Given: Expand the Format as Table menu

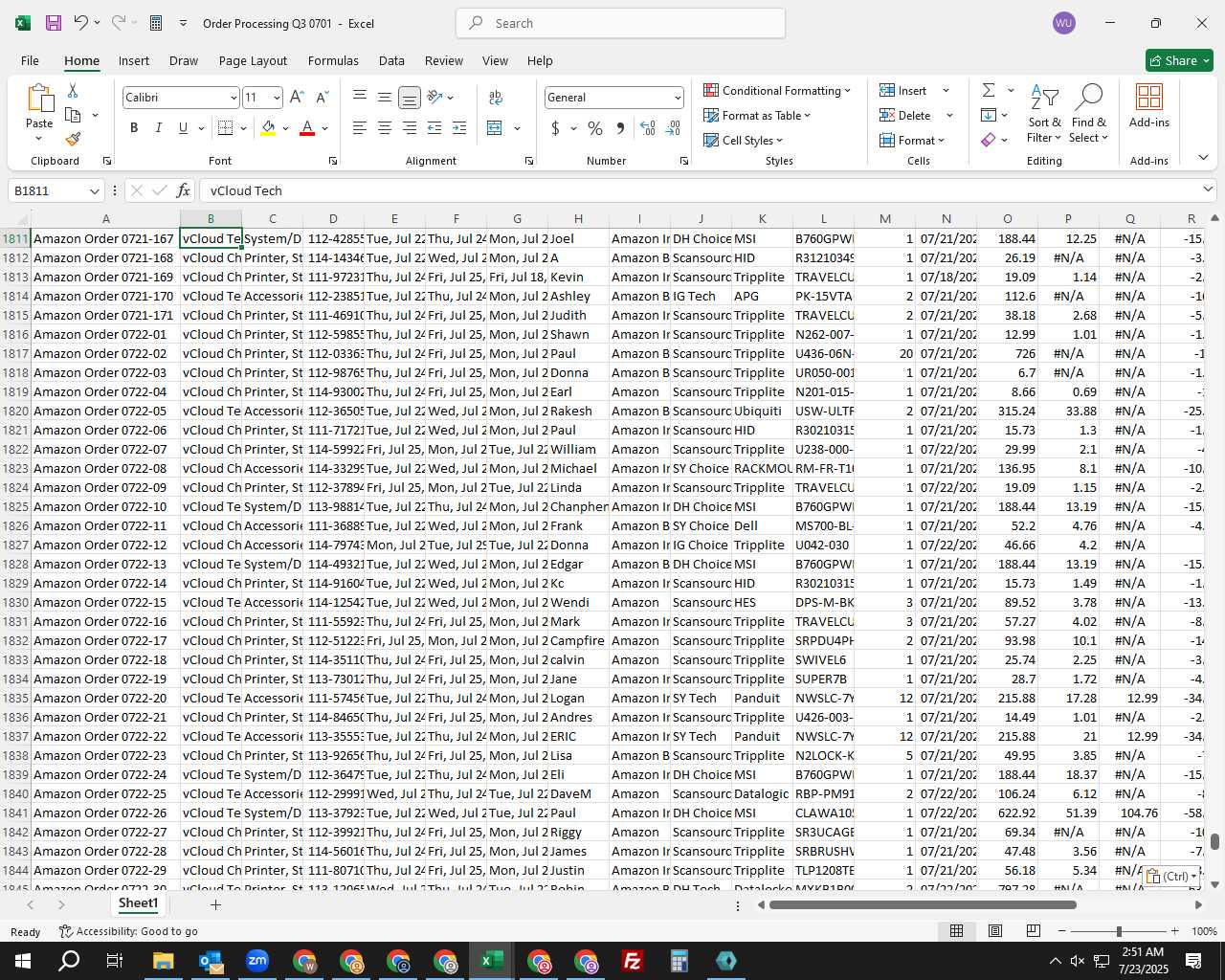Looking at the screenshot, I should tap(757, 115).
